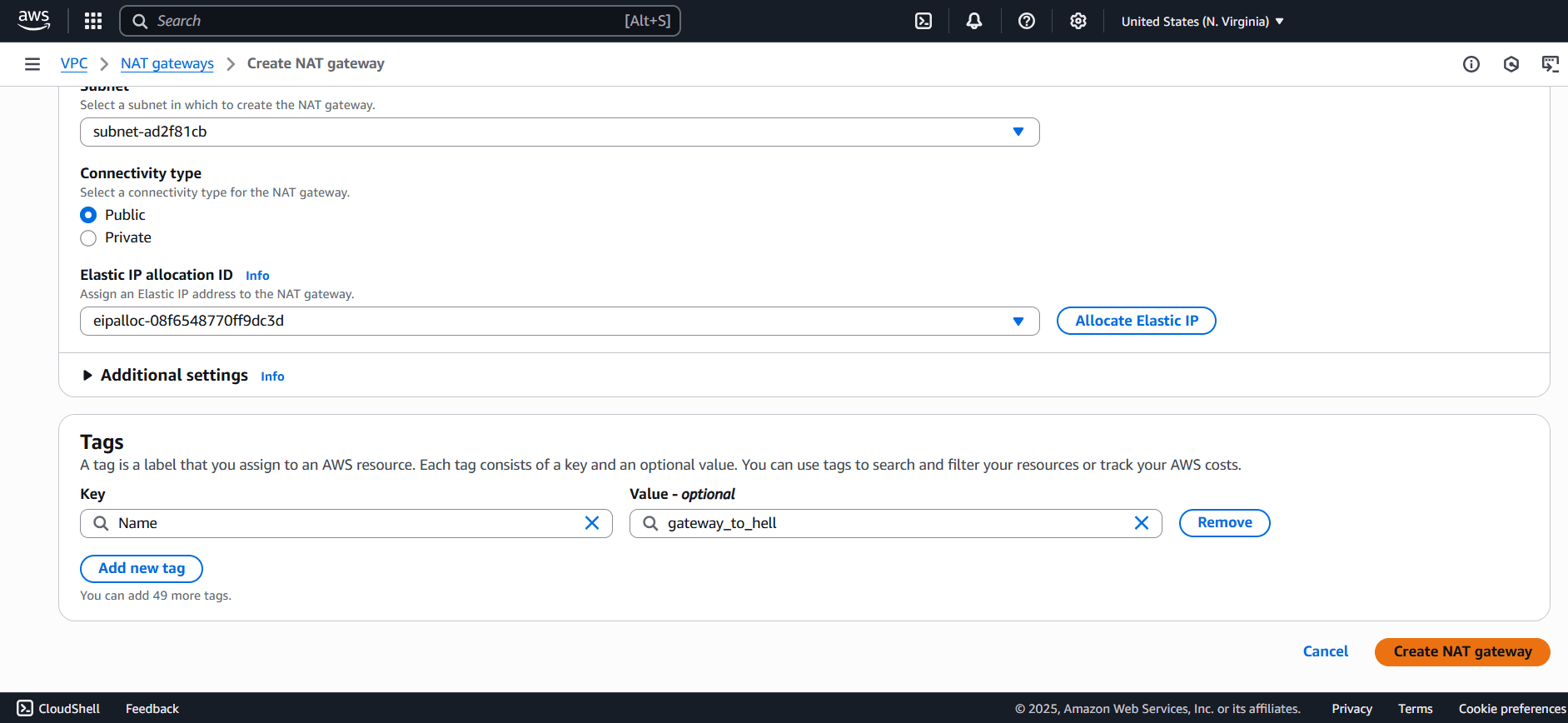Image resolution: width=1568 pixels, height=723 pixels.
Task: Open the AWS services grid menu
Action: (93, 21)
